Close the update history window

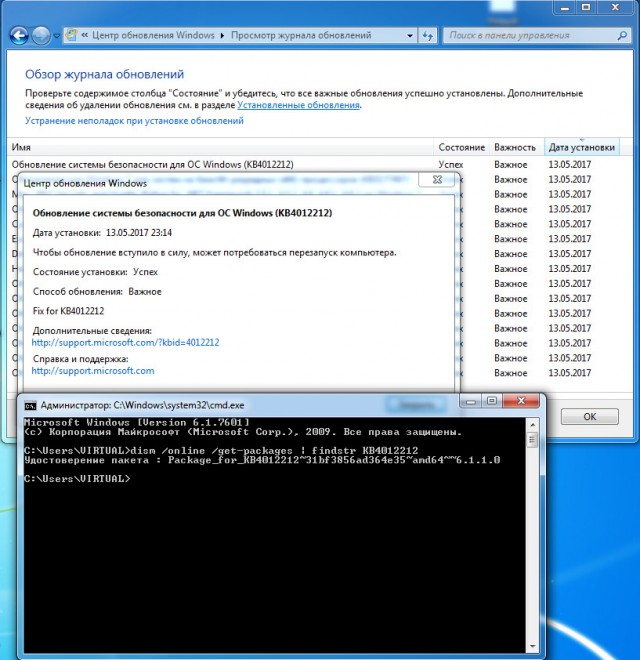click(x=615, y=7)
